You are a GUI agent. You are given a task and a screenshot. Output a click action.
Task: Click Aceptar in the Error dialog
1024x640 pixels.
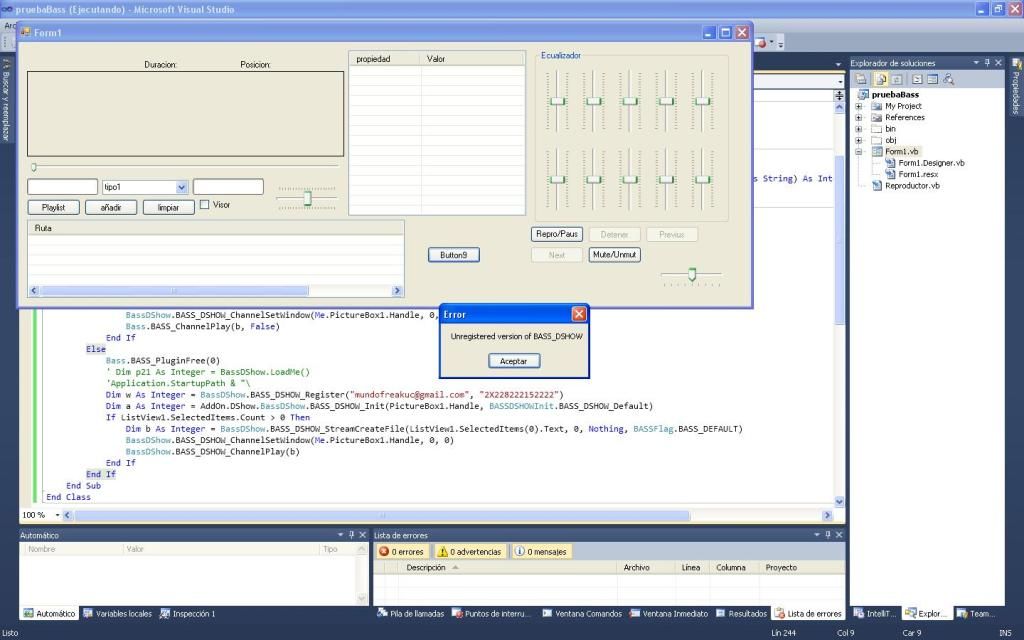[513, 361]
